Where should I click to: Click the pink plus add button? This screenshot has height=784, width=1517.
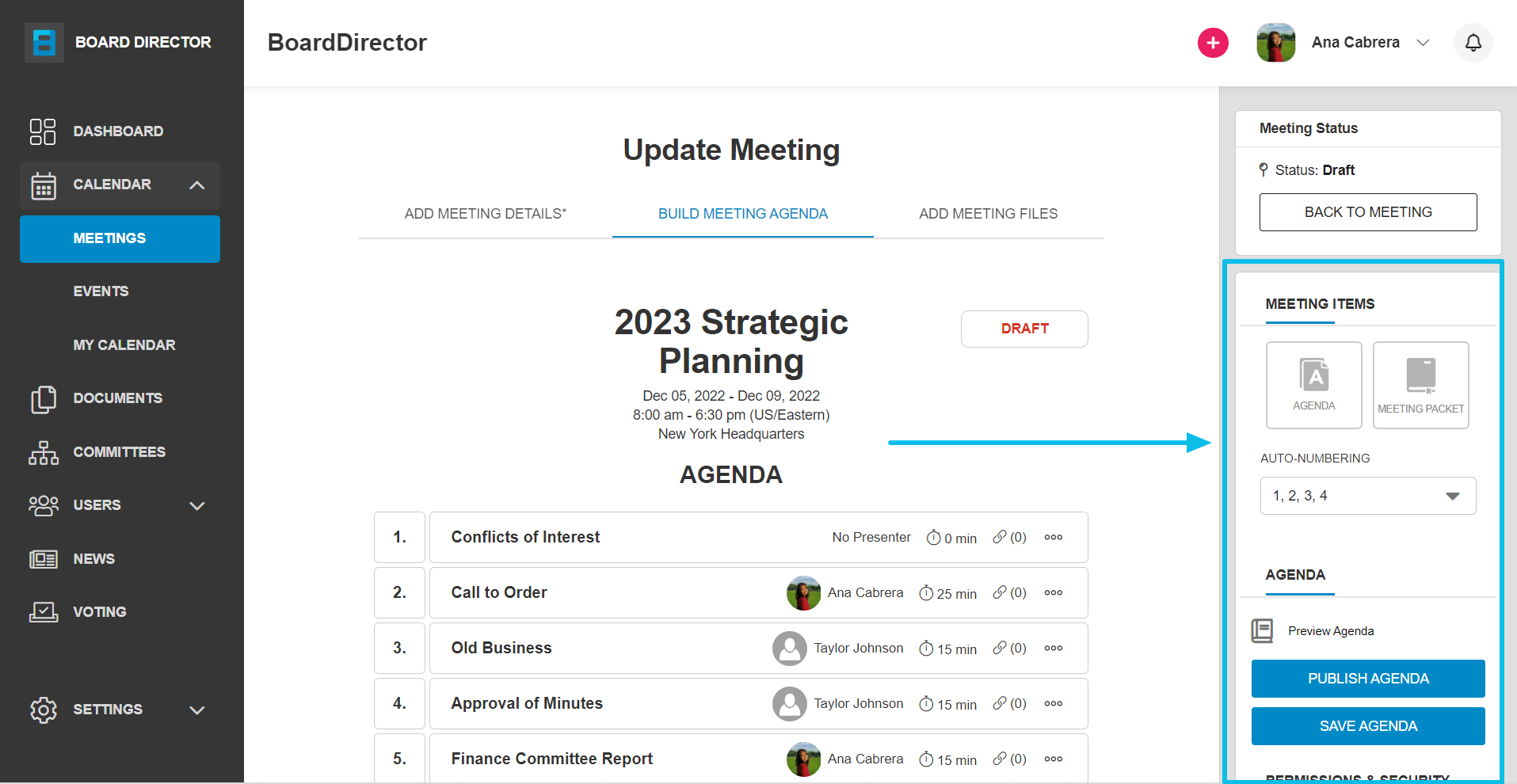click(x=1213, y=43)
